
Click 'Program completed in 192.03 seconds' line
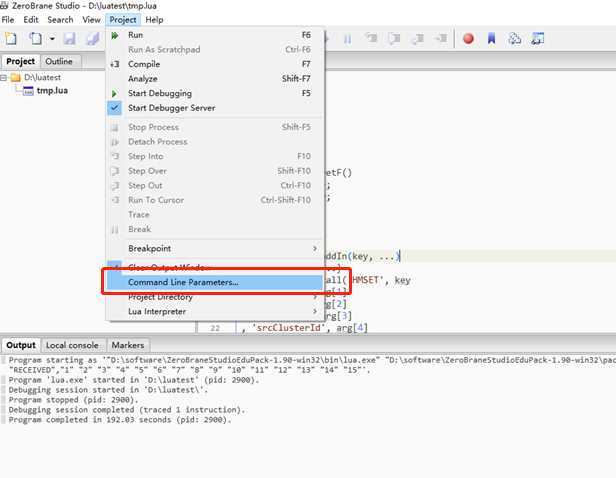120,420
